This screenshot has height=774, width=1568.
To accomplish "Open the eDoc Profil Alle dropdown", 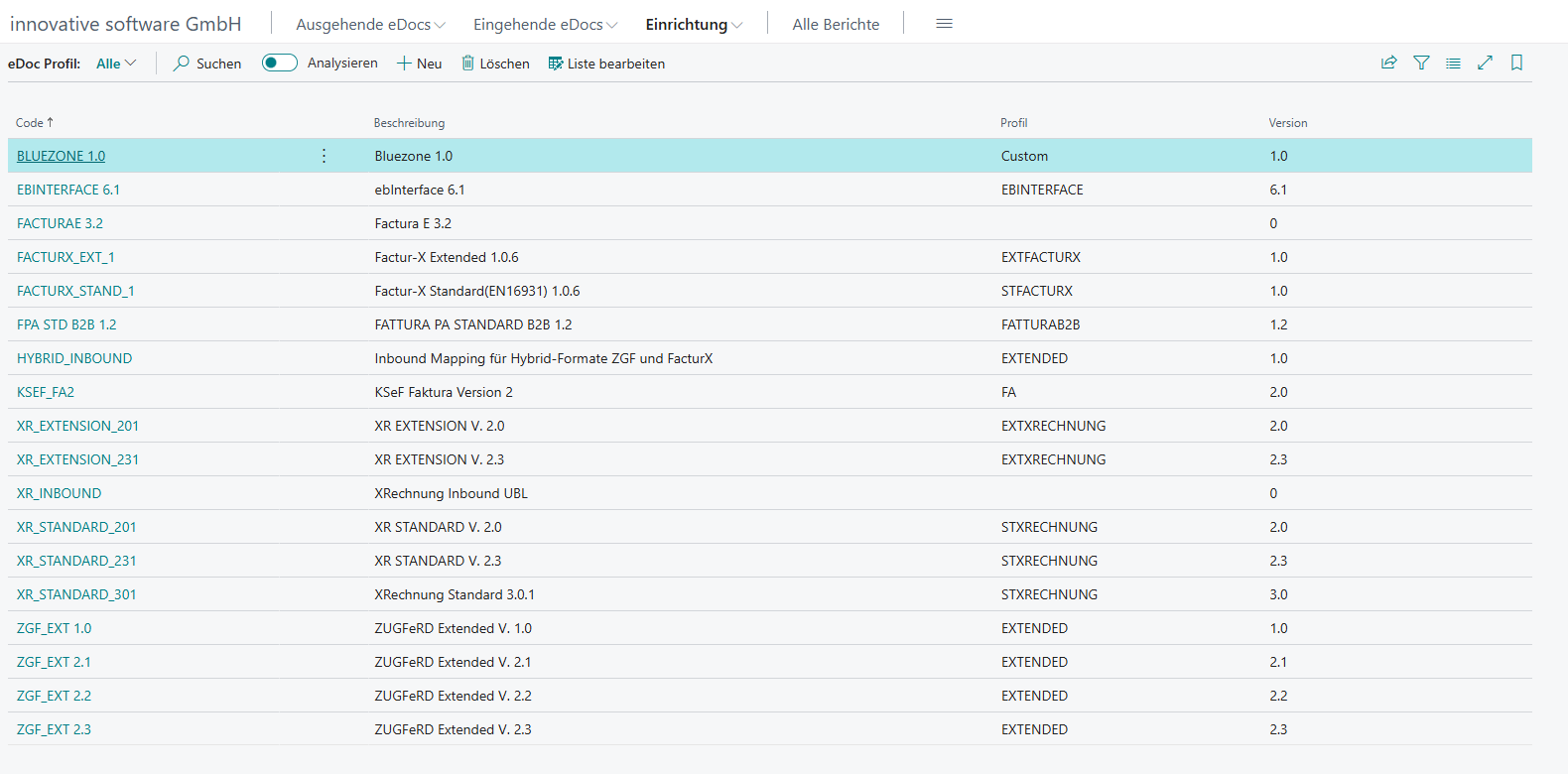I will (x=116, y=64).
